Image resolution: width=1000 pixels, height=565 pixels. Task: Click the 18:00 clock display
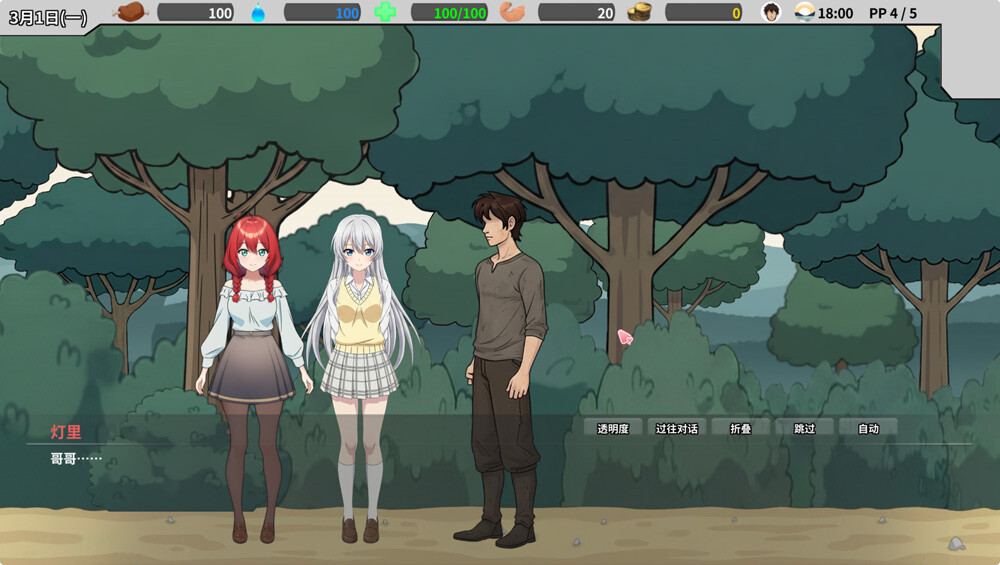pyautogui.click(x=835, y=13)
